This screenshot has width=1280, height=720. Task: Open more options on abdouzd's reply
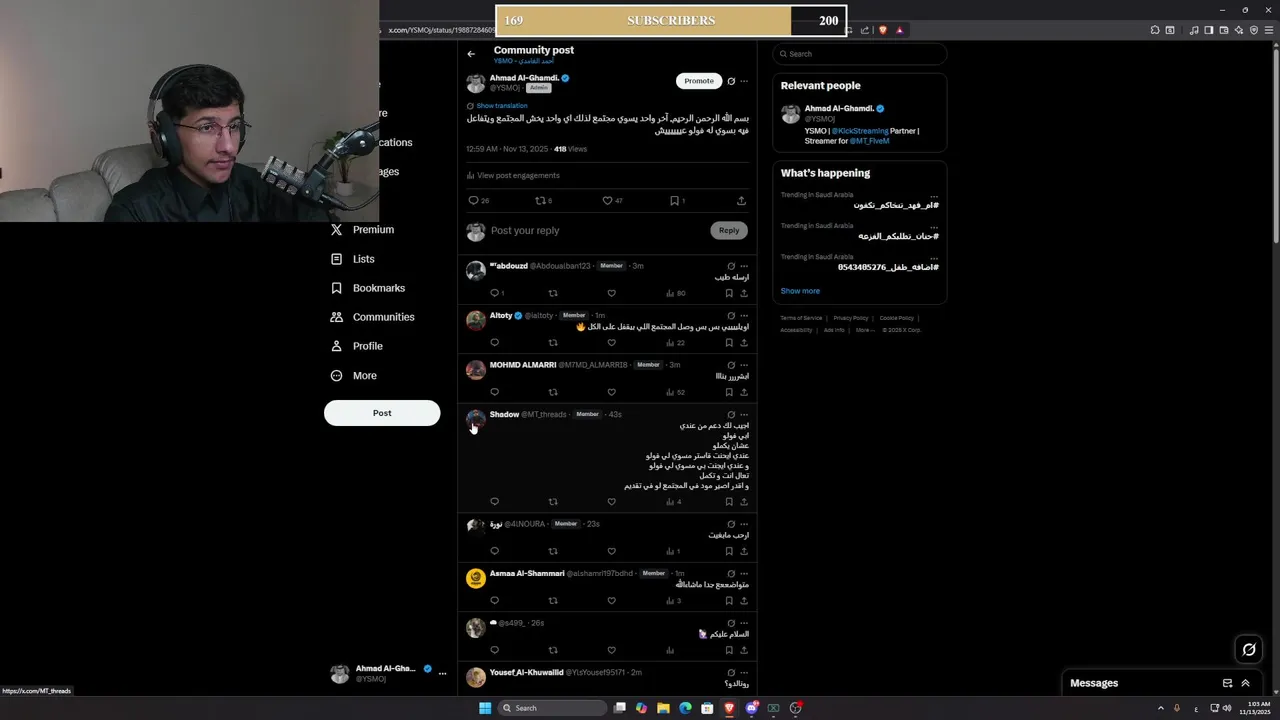(744, 266)
